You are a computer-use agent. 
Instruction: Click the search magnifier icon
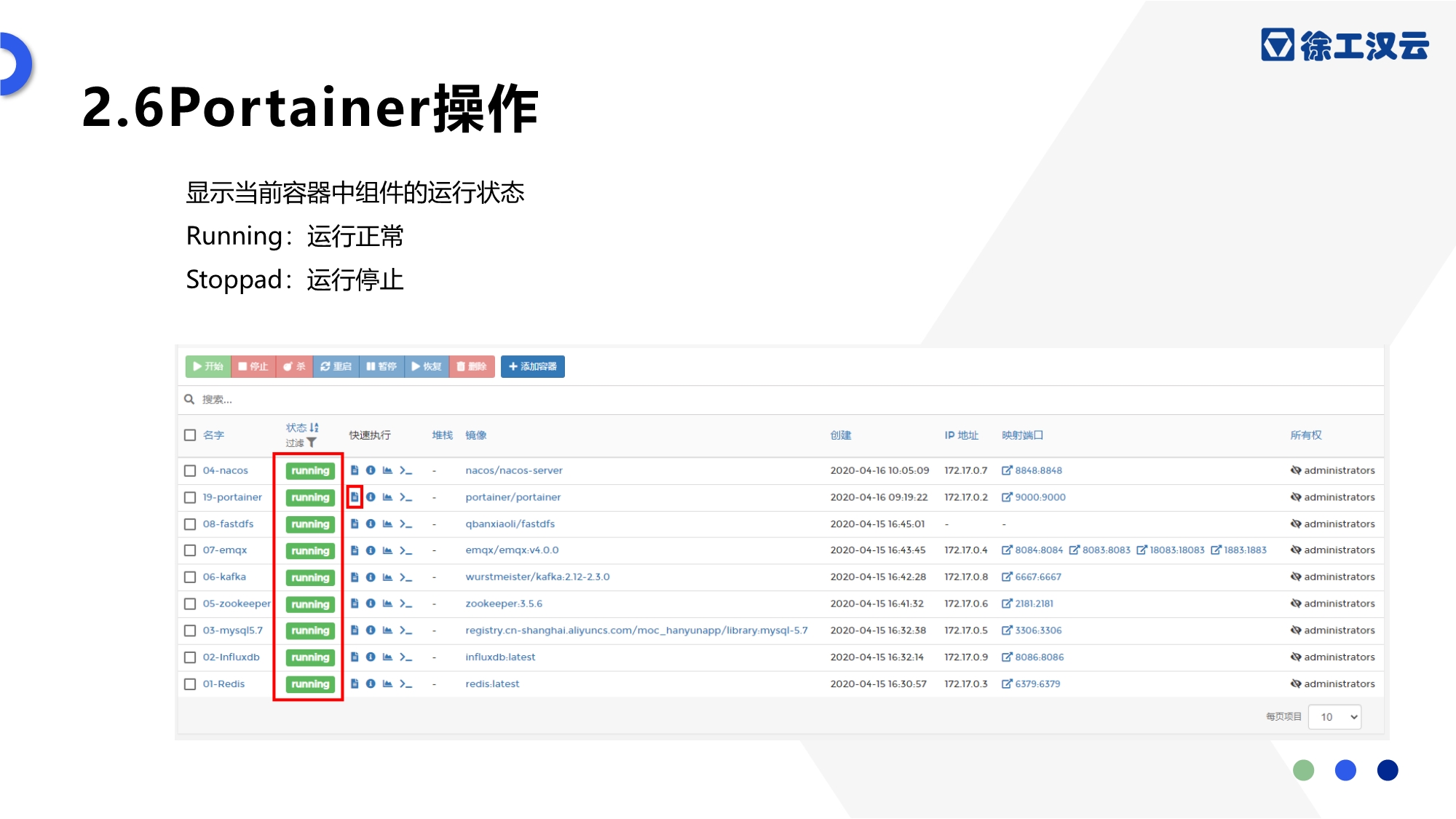click(x=189, y=399)
